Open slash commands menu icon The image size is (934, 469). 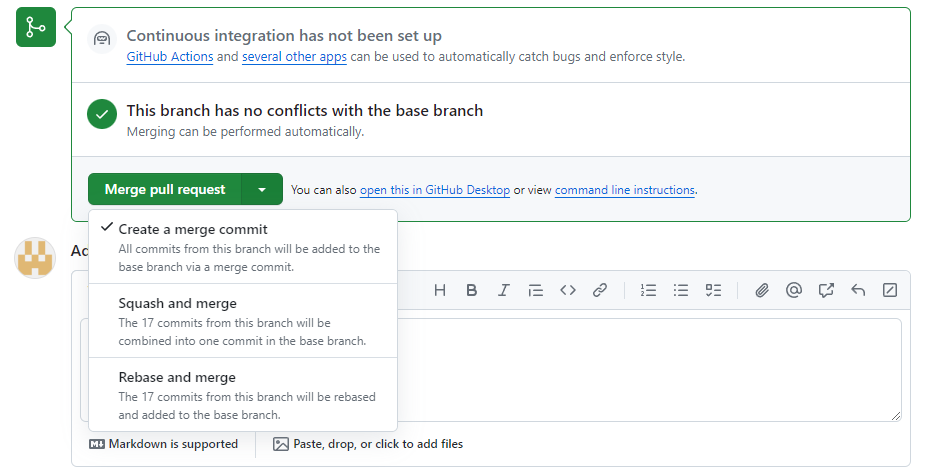(890, 290)
